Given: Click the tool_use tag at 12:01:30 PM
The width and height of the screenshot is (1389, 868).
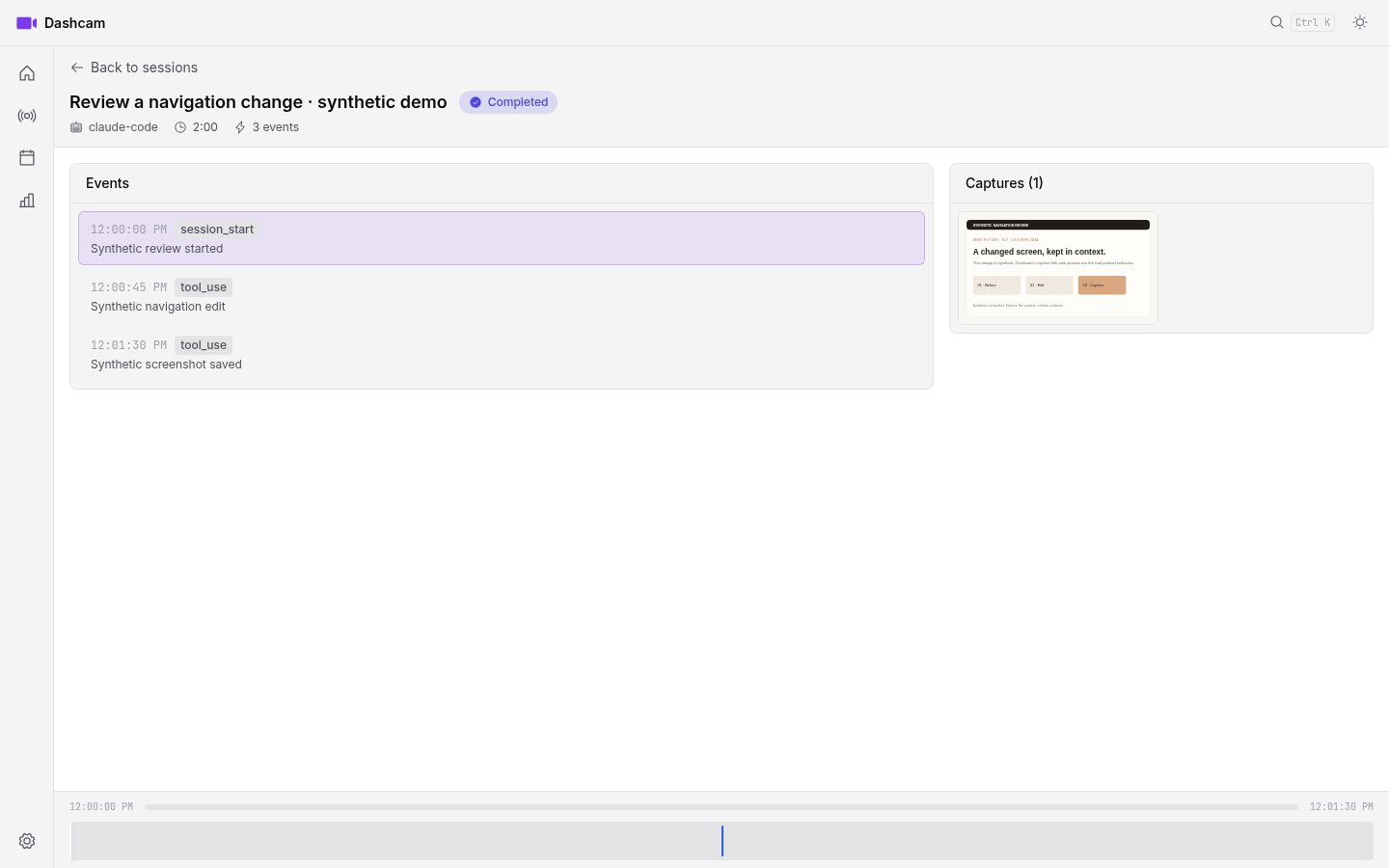Looking at the screenshot, I should pyautogui.click(x=204, y=345).
